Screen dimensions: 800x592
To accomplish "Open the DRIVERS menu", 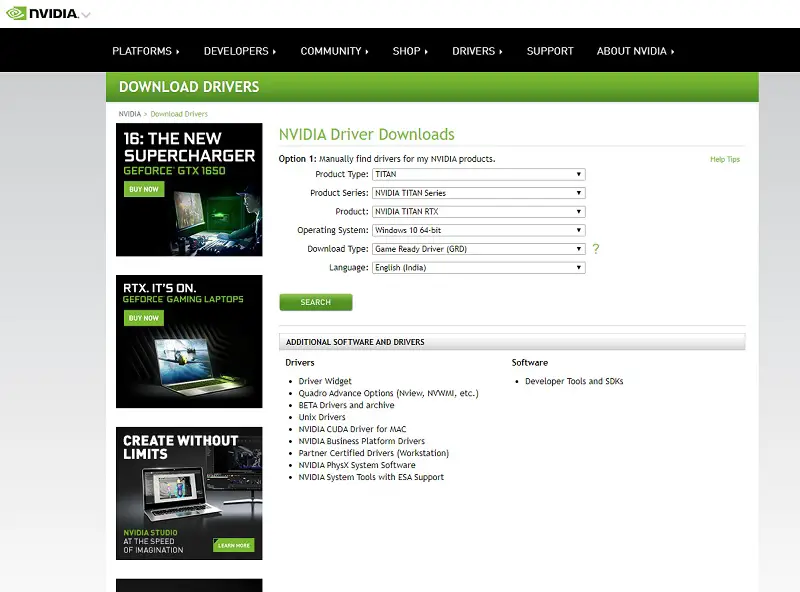I will pos(477,51).
